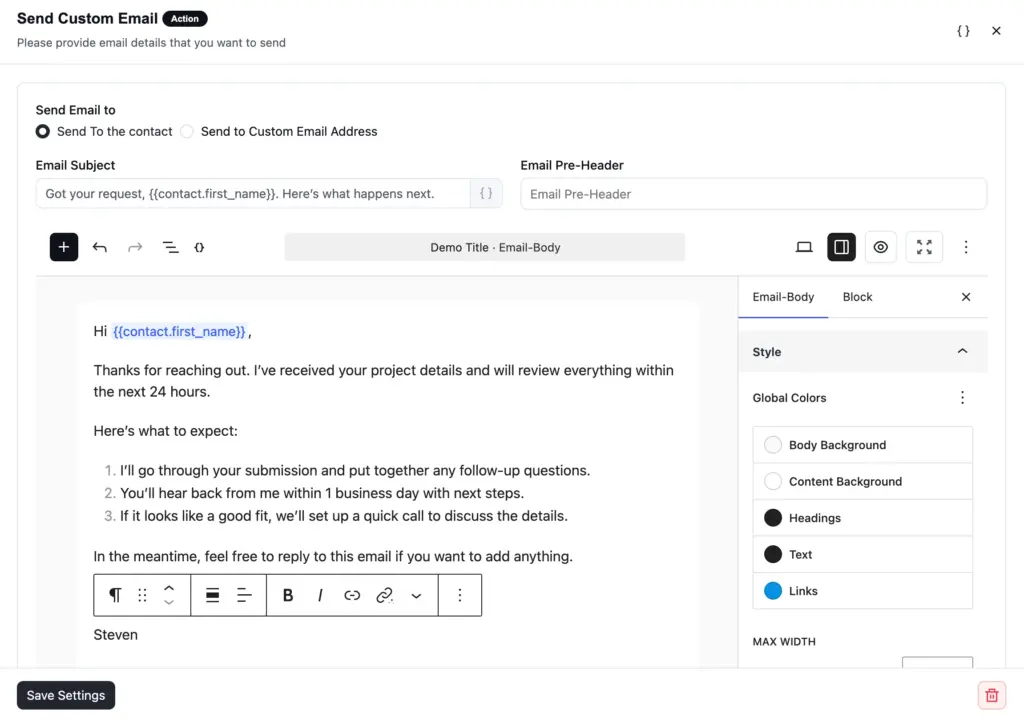Viewport: 1024px width, 722px height.
Task: Select Send To the contact radio
Action: (42, 131)
